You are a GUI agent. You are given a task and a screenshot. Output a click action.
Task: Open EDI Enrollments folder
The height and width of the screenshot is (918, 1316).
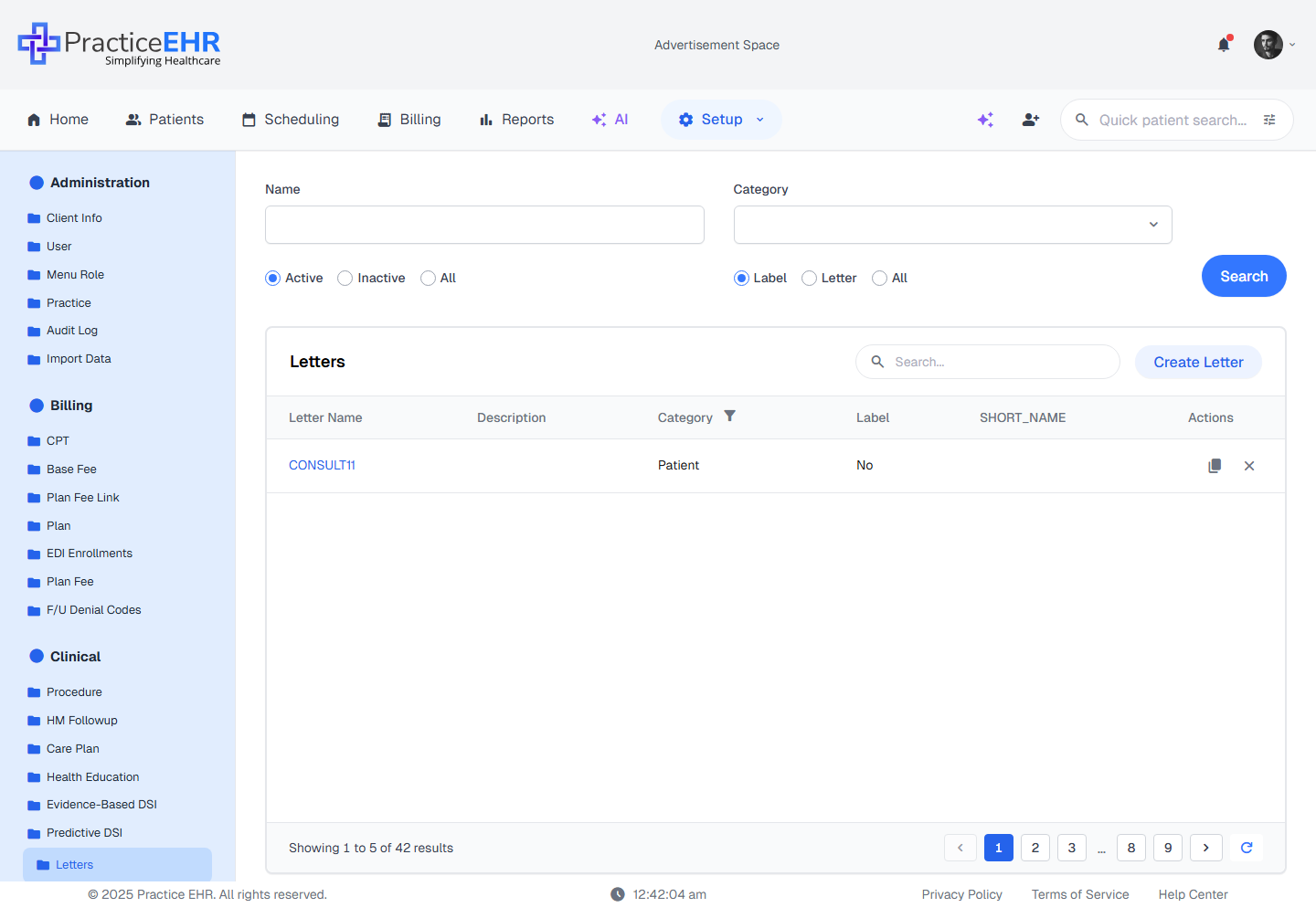pos(80,554)
